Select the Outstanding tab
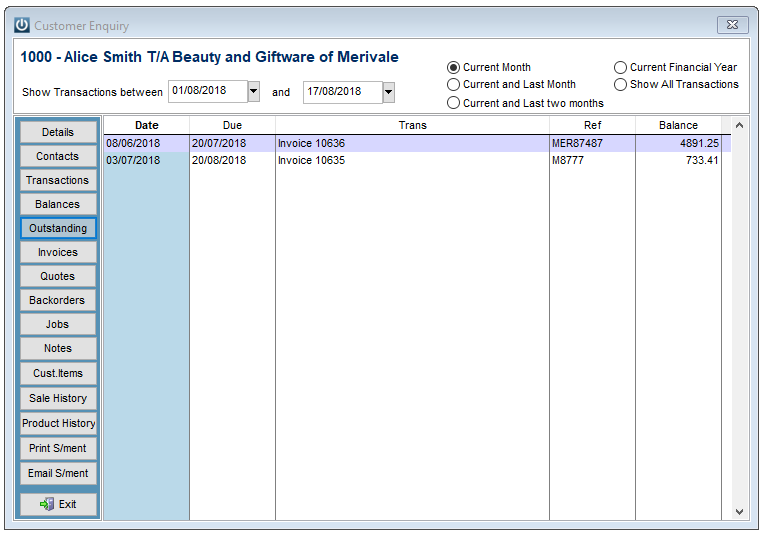The width and height of the screenshot is (764, 536). click(x=58, y=228)
